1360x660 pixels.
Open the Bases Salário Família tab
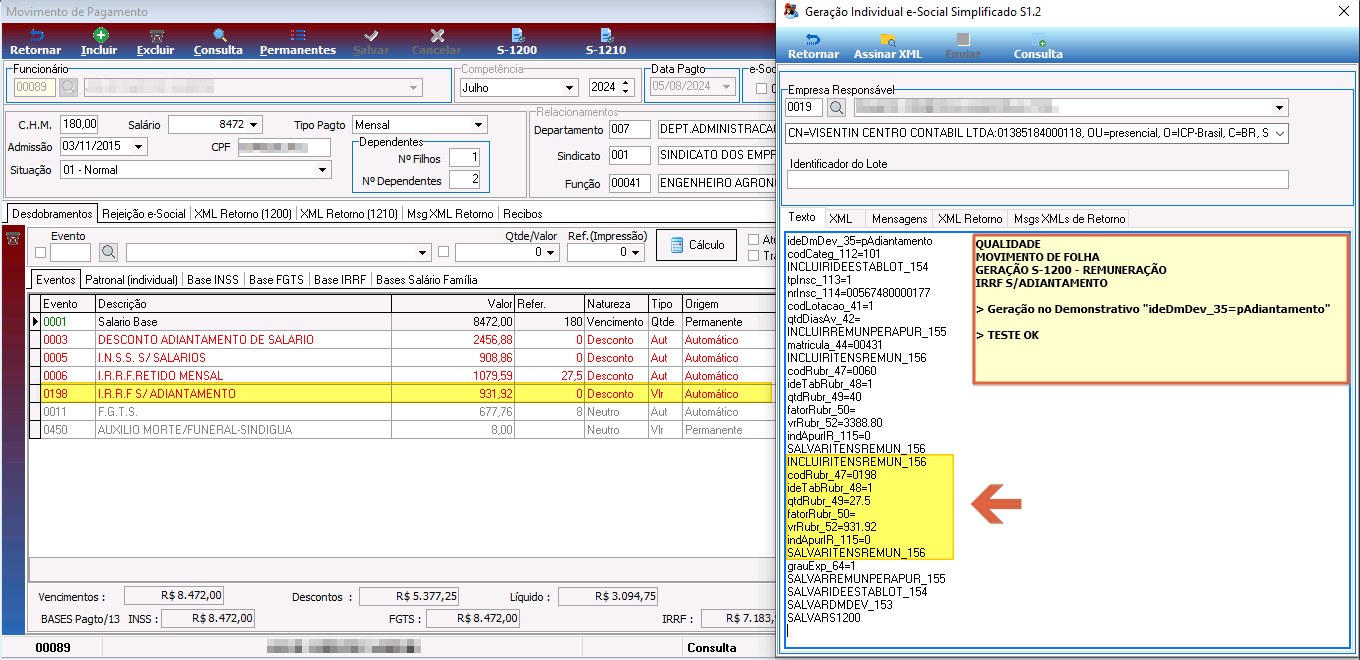coord(427,280)
